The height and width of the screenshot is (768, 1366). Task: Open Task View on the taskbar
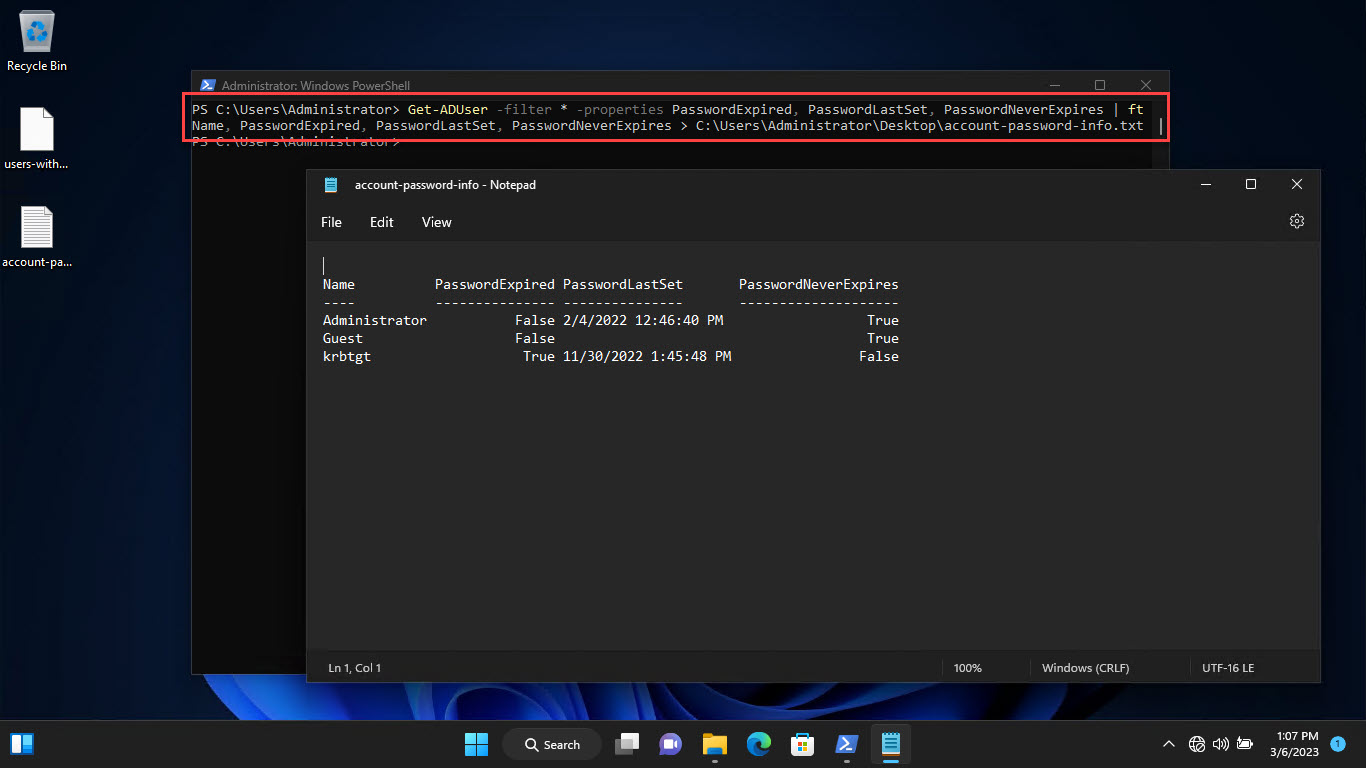pyautogui.click(x=627, y=744)
